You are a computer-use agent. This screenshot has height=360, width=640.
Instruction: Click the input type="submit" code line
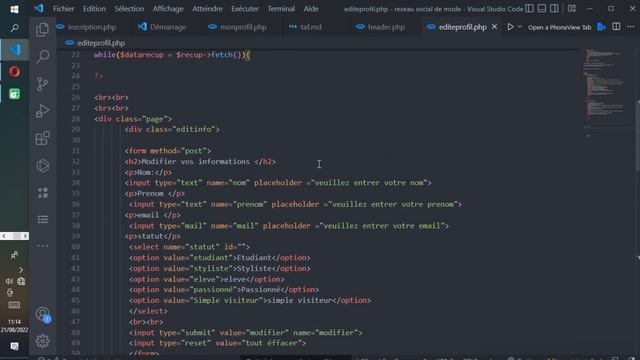[x=245, y=333]
